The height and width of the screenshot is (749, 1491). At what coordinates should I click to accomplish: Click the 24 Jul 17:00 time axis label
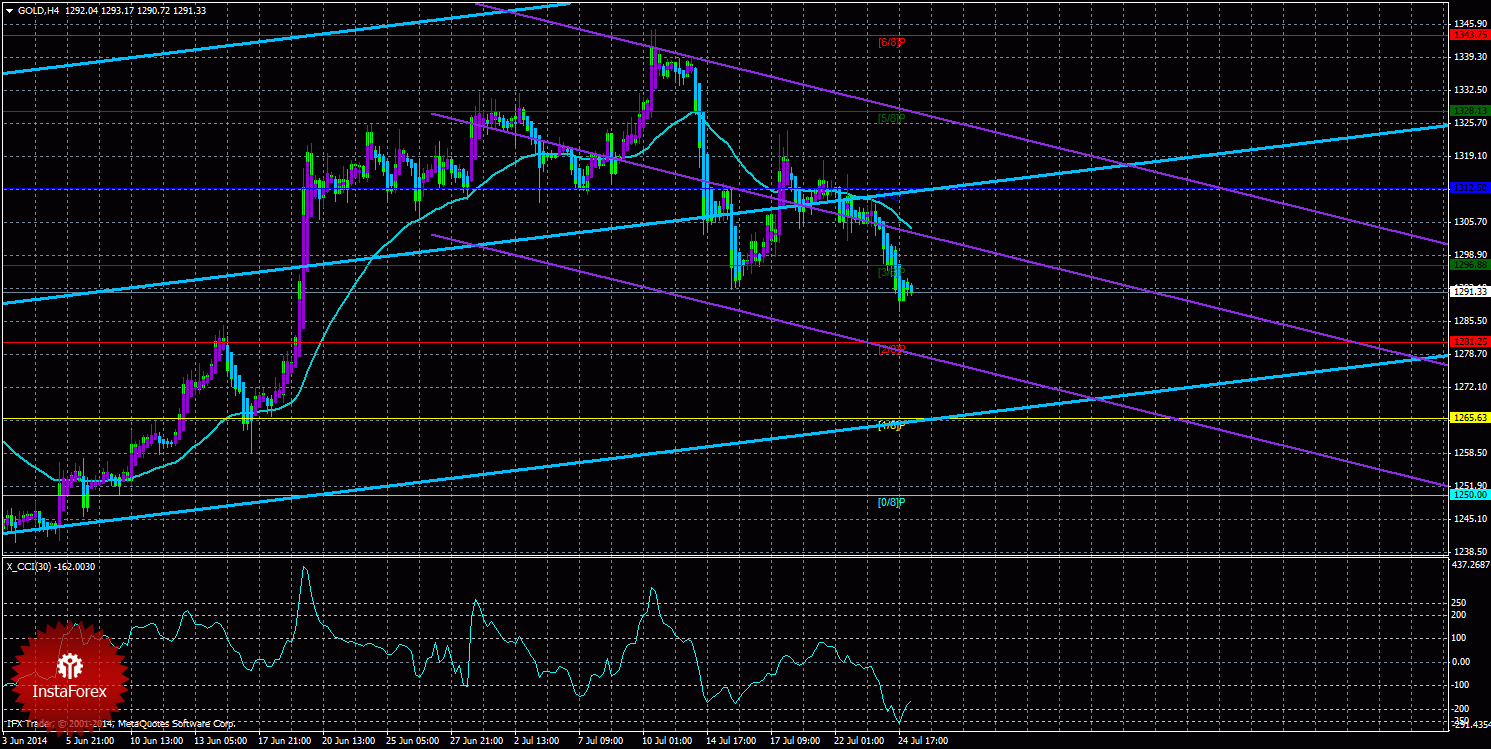(x=923, y=741)
